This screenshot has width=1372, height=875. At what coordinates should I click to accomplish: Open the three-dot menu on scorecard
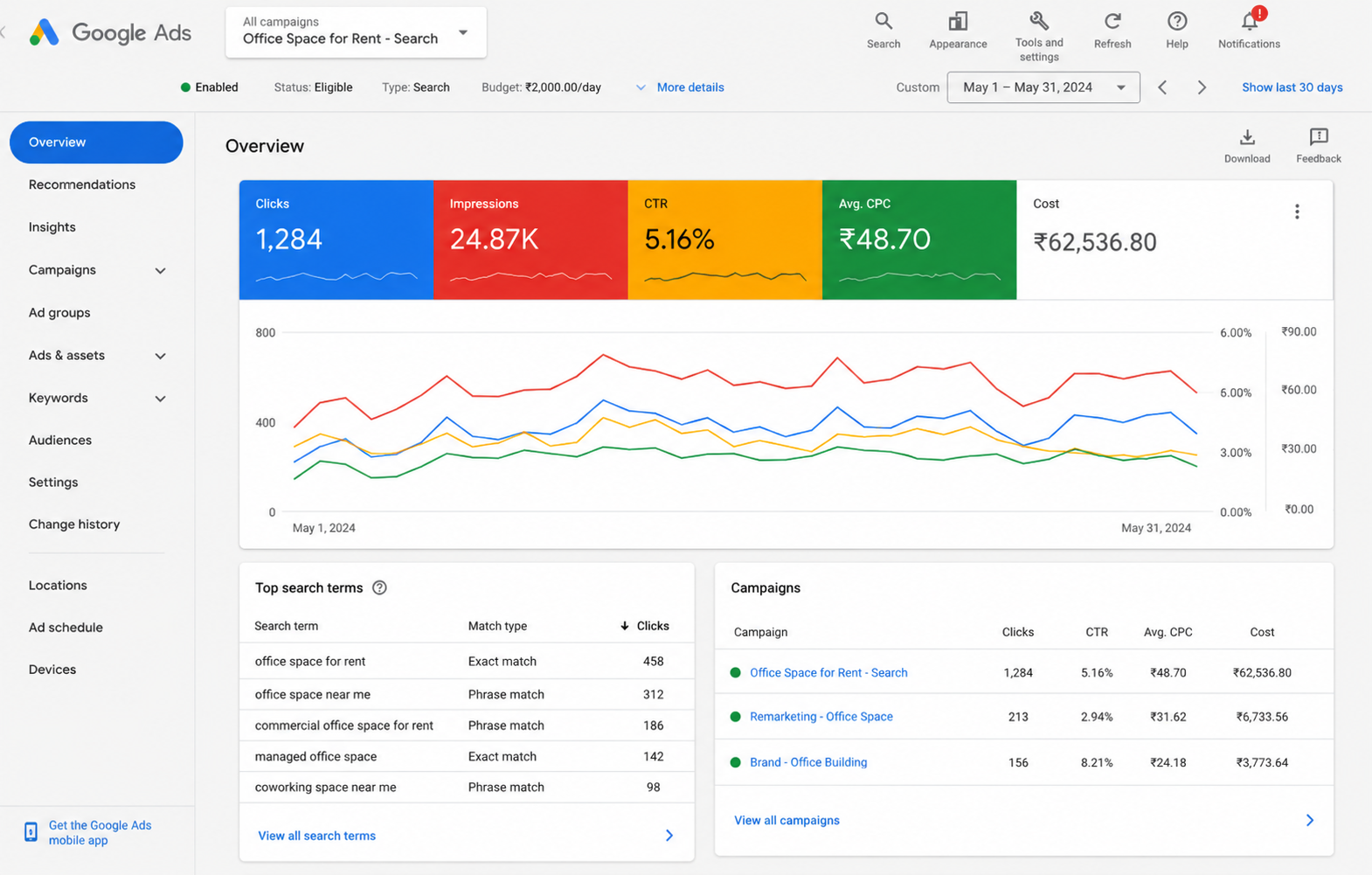1297,212
